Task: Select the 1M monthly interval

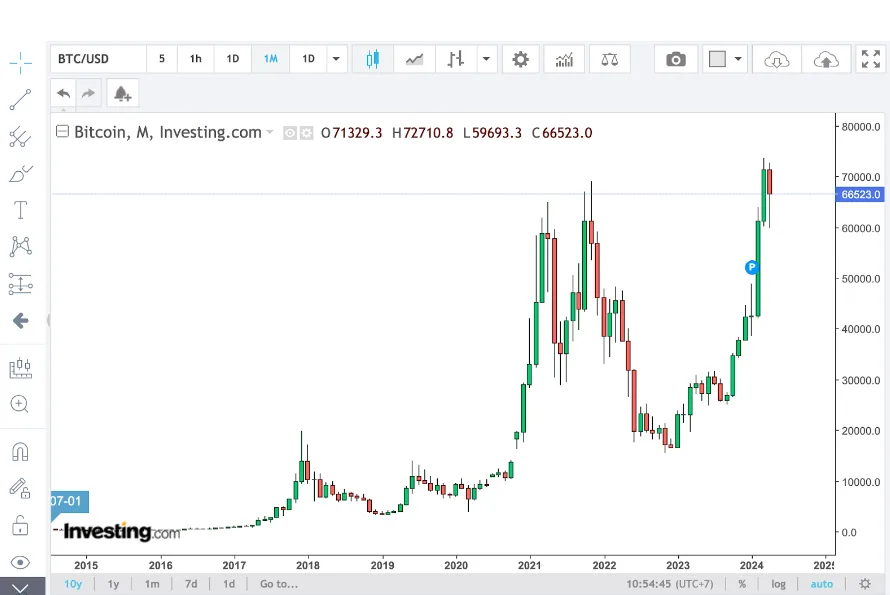Action: (271, 58)
